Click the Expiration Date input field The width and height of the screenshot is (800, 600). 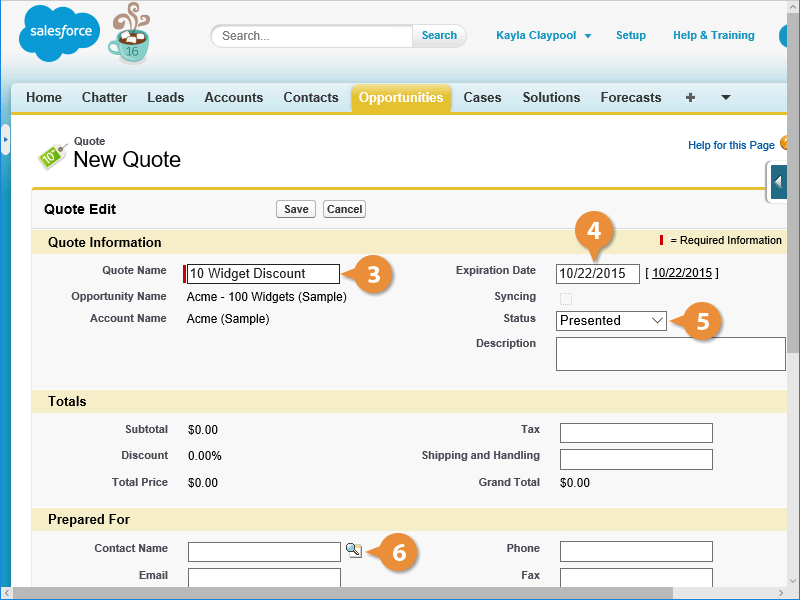click(x=597, y=273)
